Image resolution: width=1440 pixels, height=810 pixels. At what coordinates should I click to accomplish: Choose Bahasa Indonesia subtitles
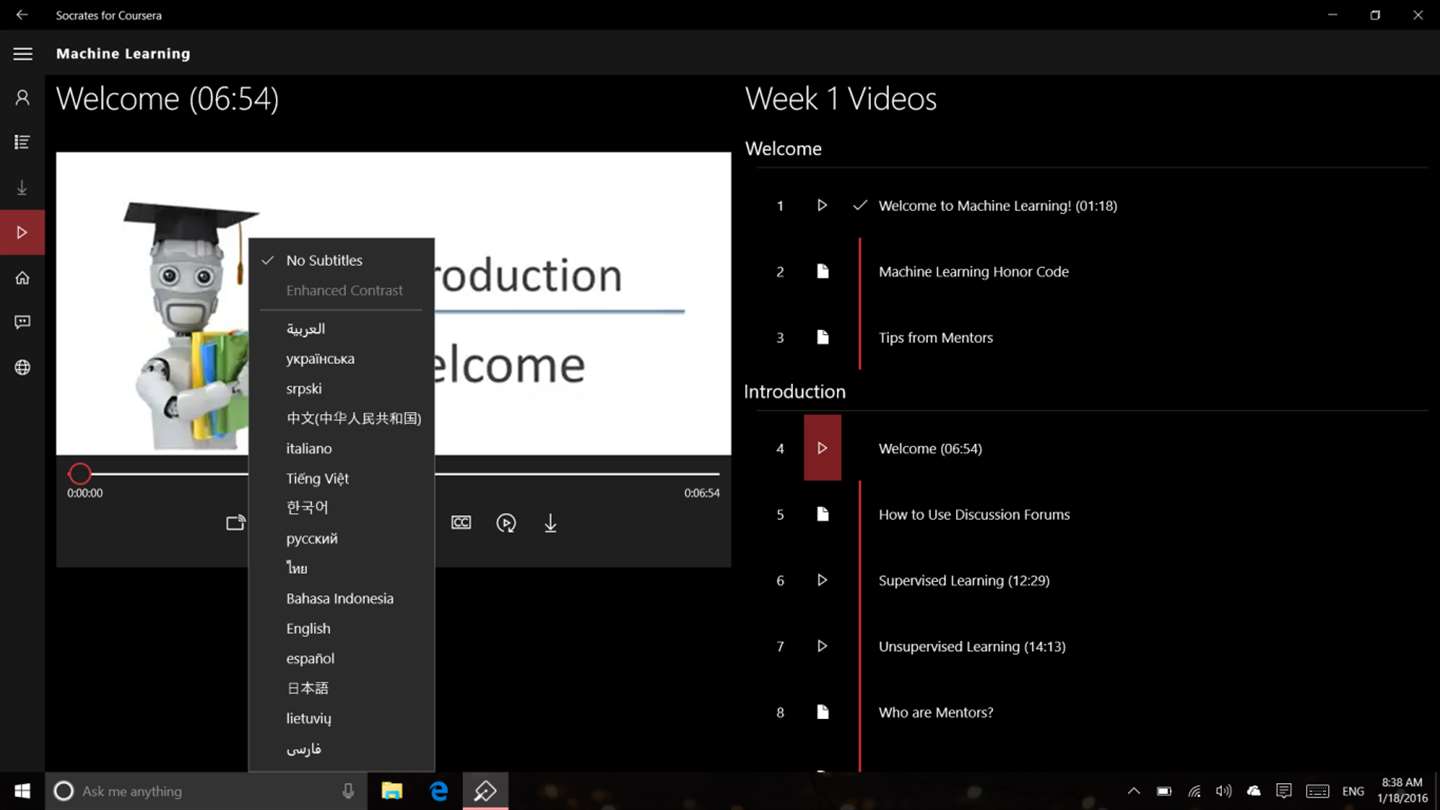click(x=342, y=598)
